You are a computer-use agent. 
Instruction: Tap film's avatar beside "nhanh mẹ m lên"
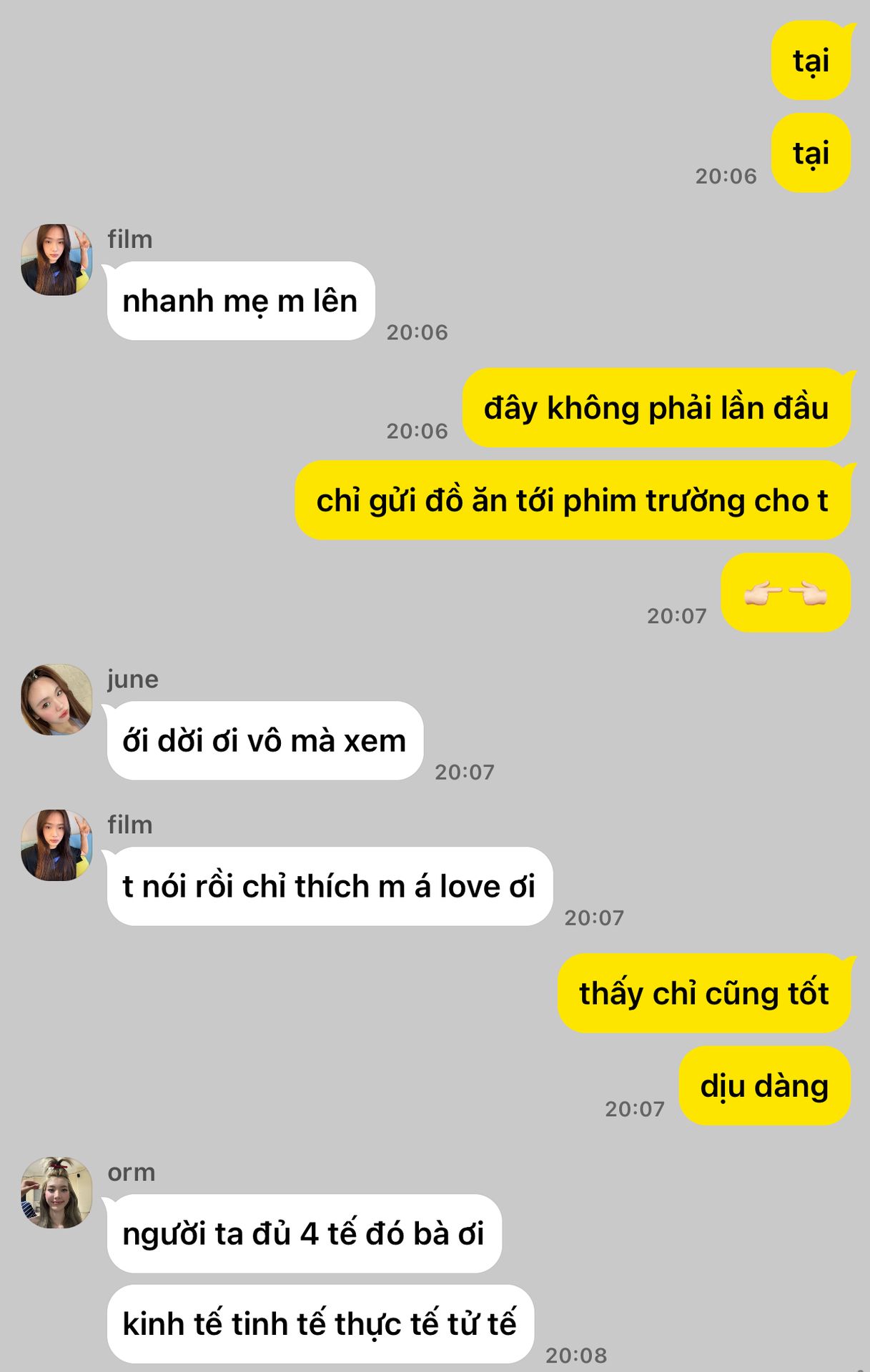point(56,259)
